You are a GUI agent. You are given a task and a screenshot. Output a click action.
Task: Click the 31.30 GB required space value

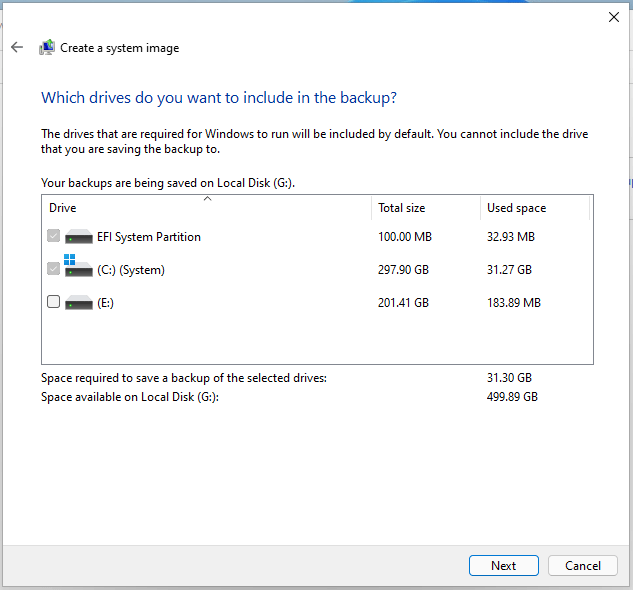pos(509,378)
